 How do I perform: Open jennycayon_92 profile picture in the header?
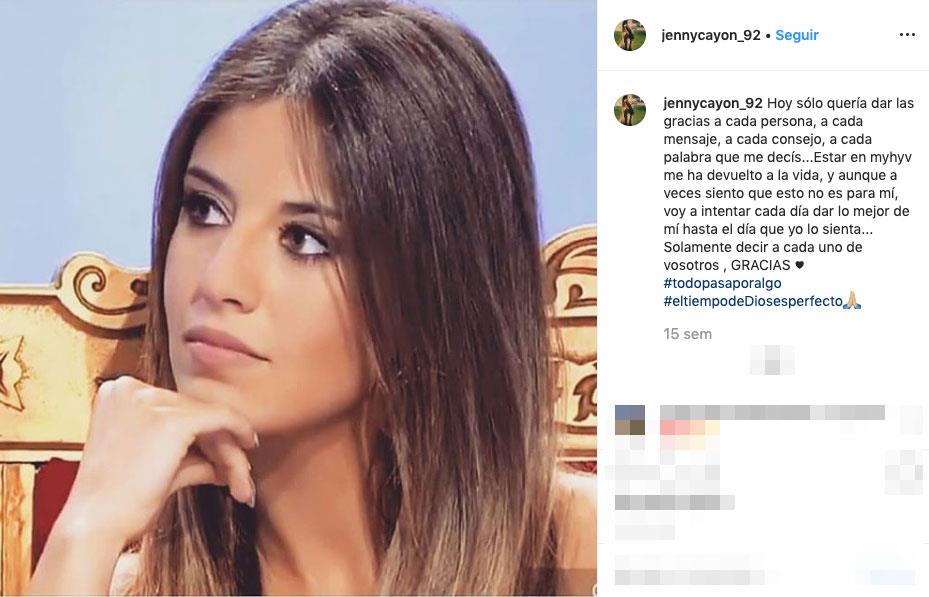[630, 35]
